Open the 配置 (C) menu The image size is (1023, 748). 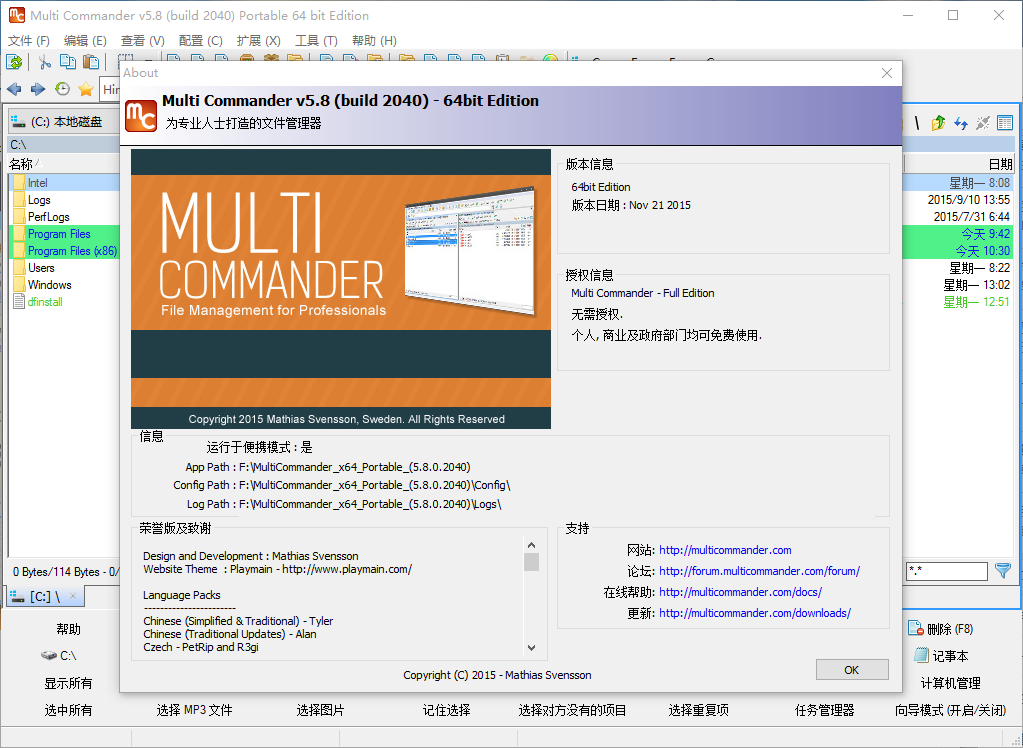(200, 40)
